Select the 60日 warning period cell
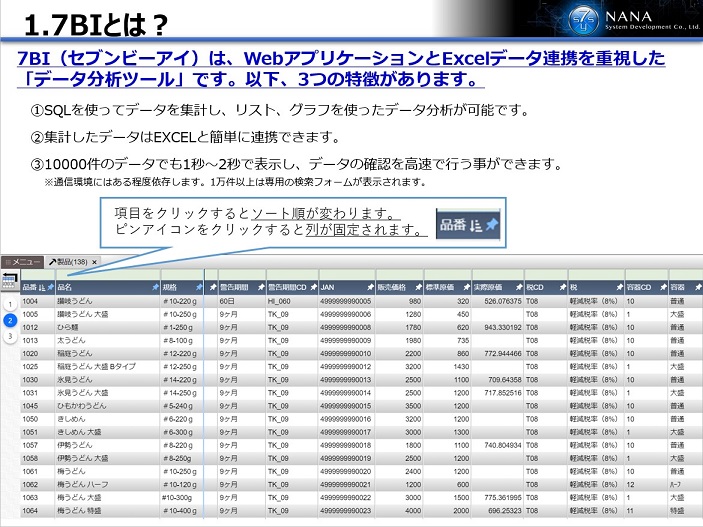The image size is (703, 527). tap(242, 301)
